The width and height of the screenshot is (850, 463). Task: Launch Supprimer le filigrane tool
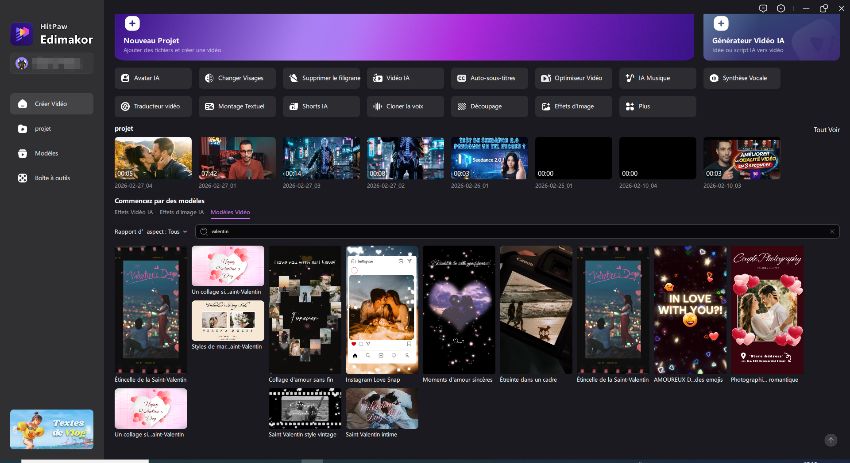point(321,78)
